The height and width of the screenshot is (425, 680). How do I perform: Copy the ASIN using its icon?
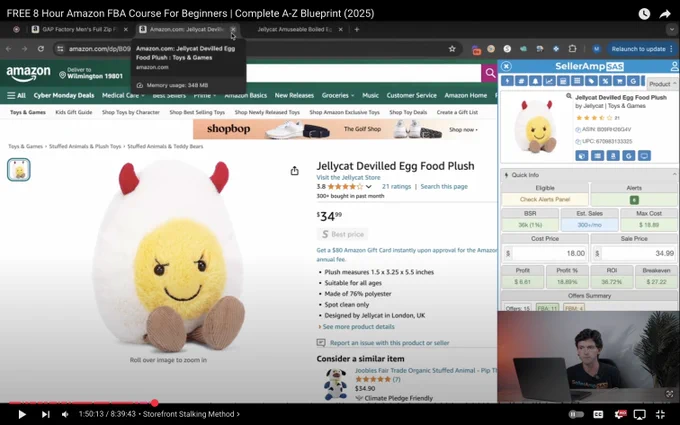click(578, 130)
